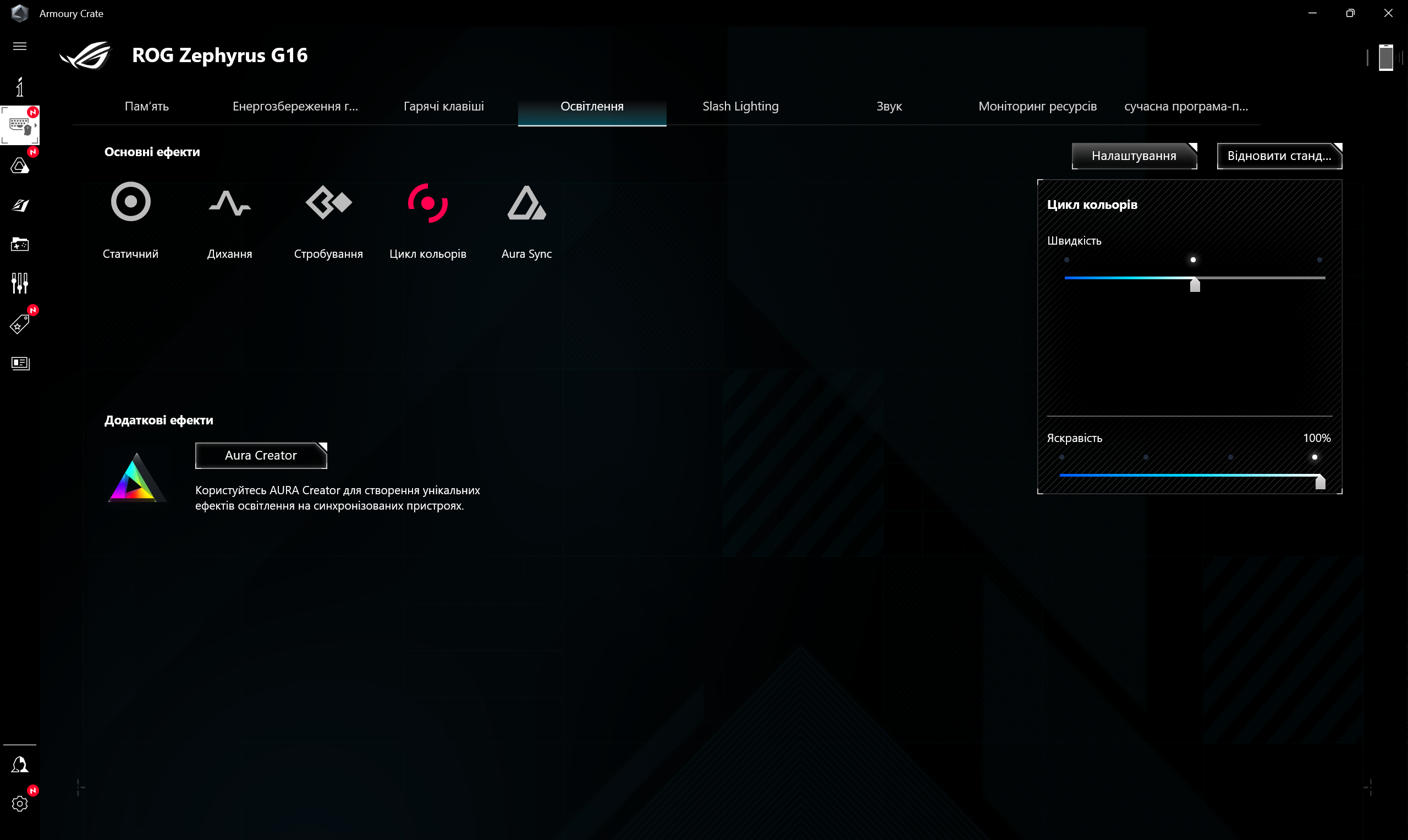The height and width of the screenshot is (840, 1408).
Task: Select the Цикл кольорів effect icon
Action: (427, 205)
